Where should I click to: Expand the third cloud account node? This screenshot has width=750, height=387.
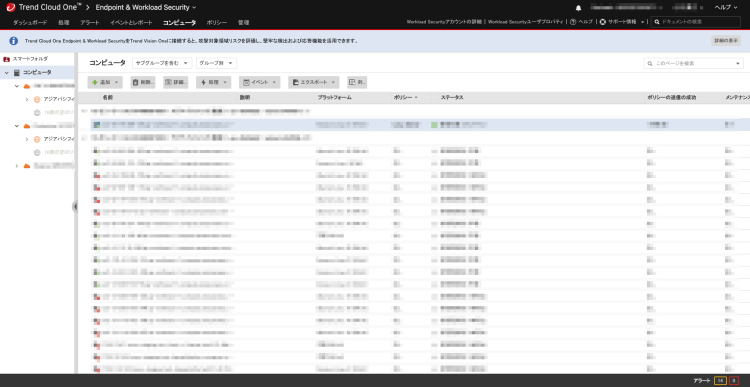17,166
